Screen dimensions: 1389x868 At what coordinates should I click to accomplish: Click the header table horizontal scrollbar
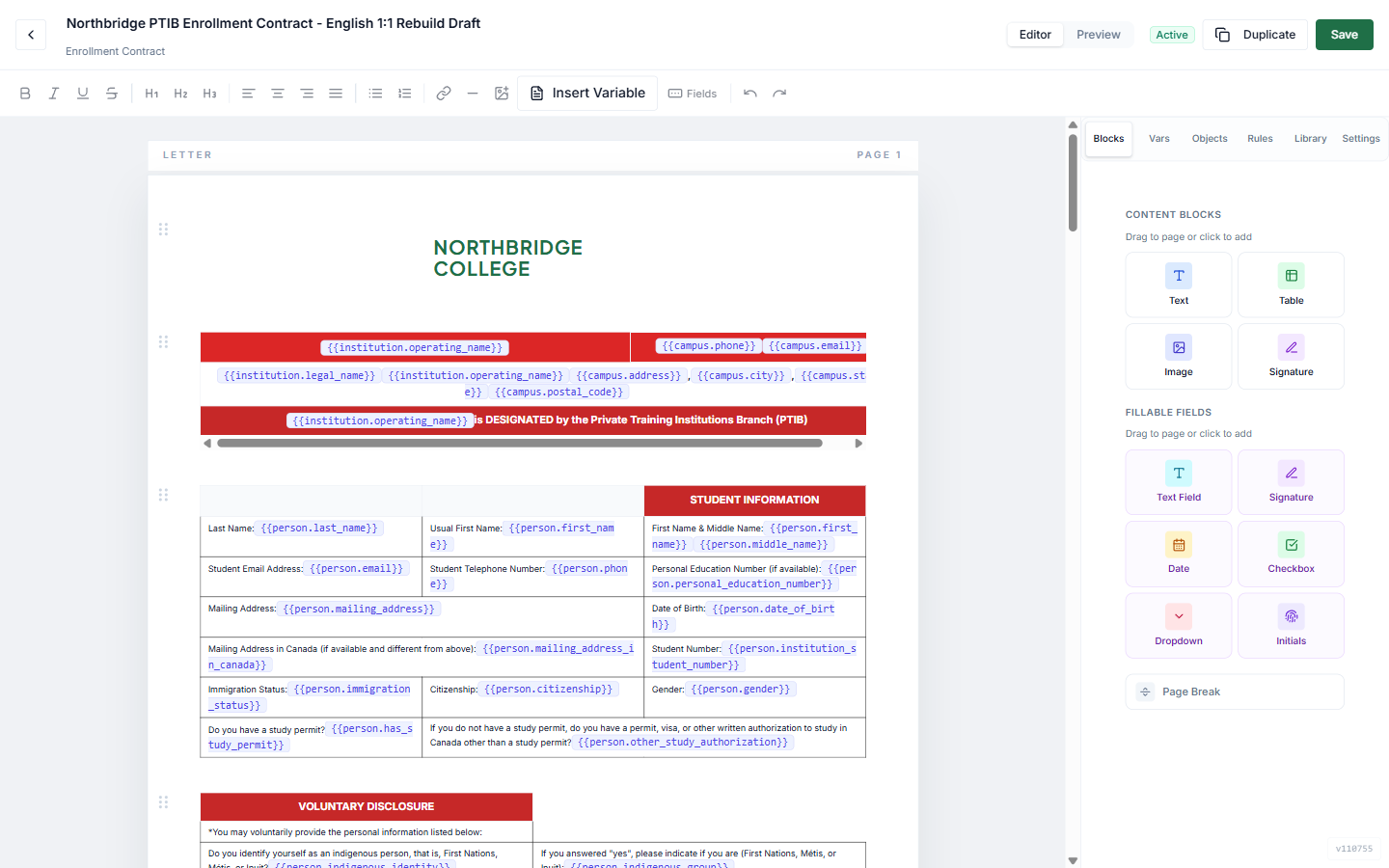(x=520, y=444)
